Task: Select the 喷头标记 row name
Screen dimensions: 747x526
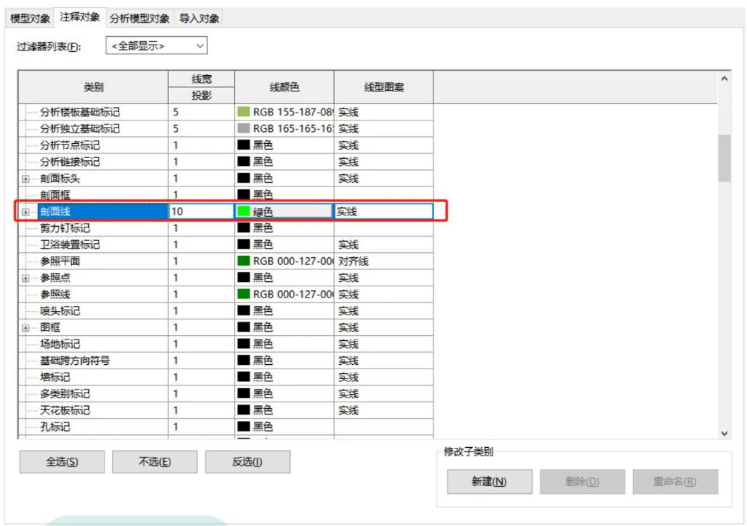Action: pos(60,311)
